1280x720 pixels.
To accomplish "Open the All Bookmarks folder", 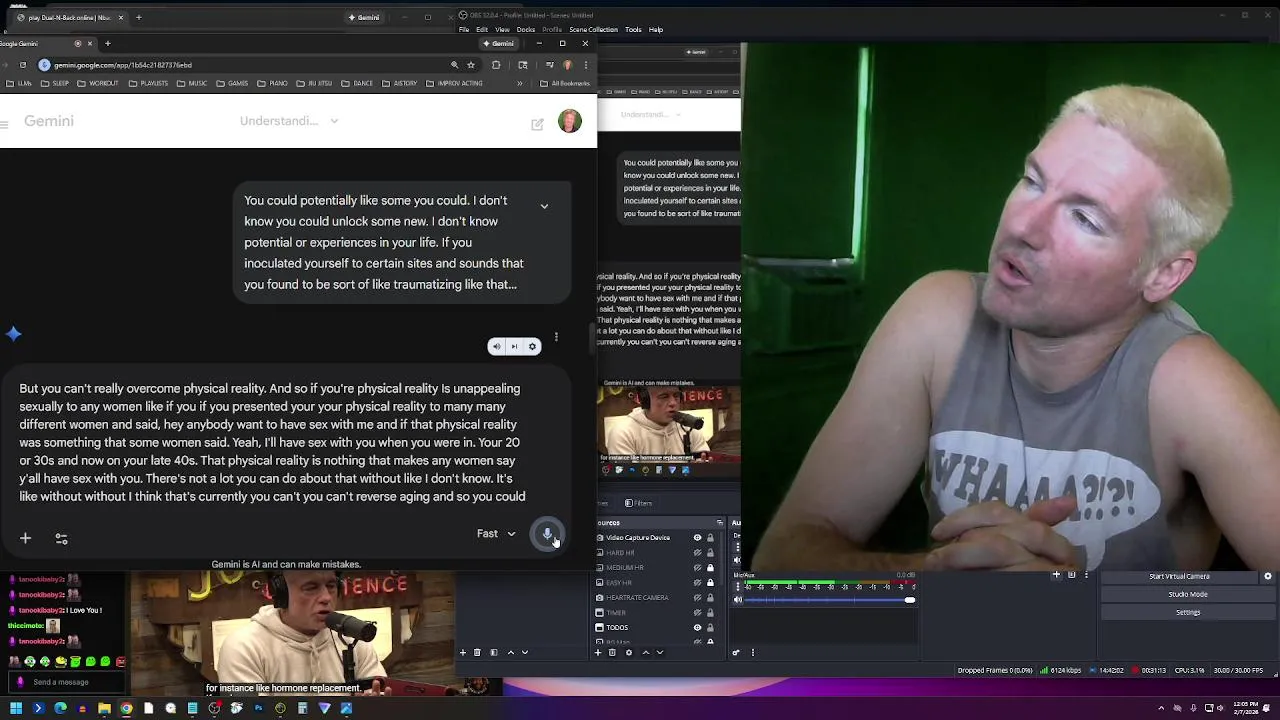I will click(x=565, y=83).
